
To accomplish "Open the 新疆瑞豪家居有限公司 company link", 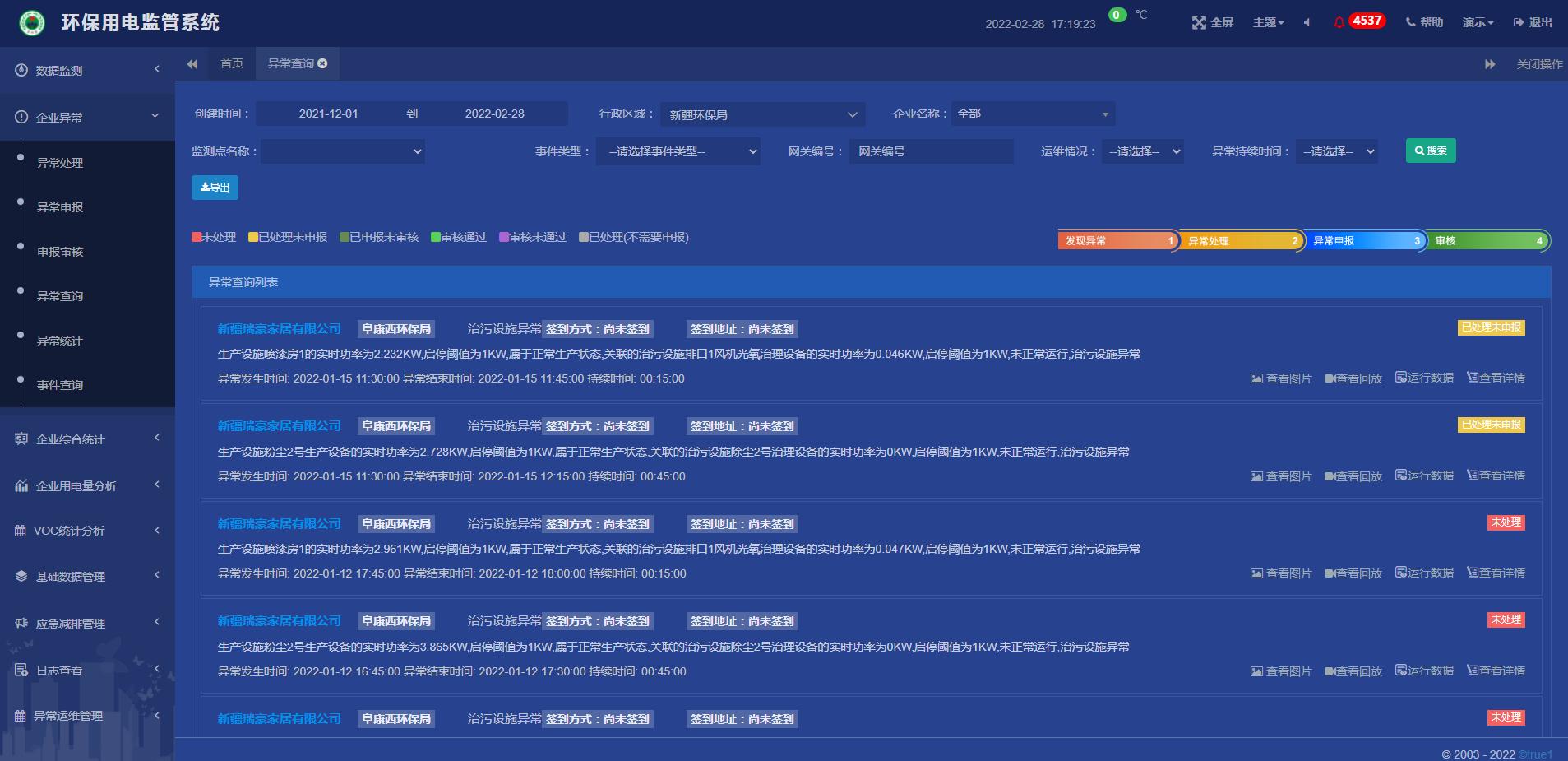I will click(x=278, y=328).
